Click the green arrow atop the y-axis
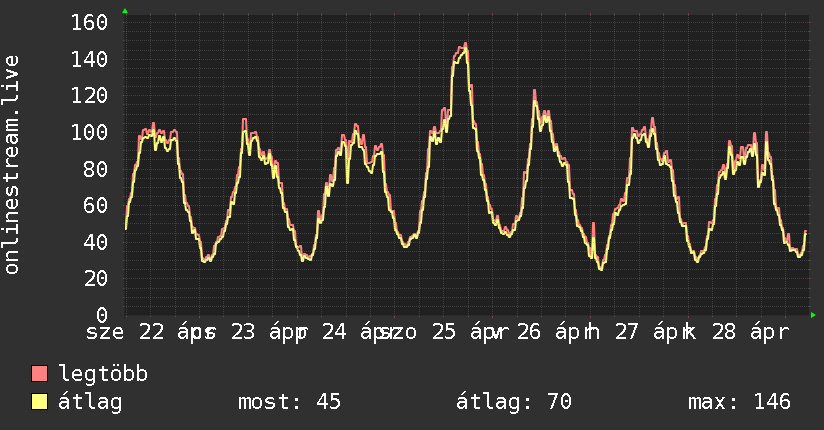824x430 pixels. click(125, 11)
